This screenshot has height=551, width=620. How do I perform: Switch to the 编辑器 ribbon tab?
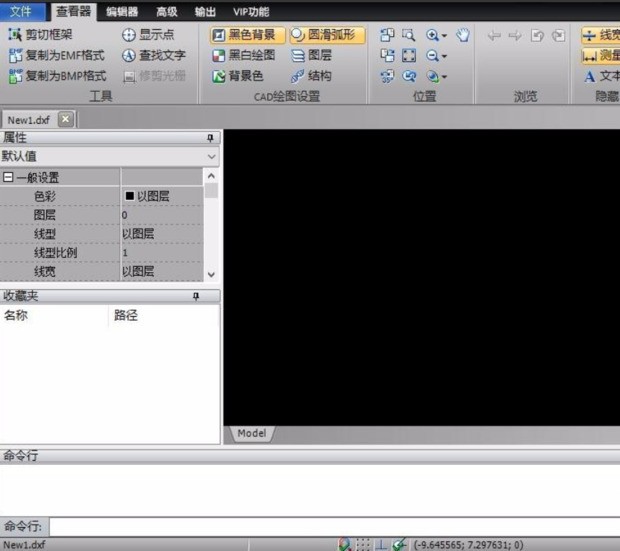tap(123, 11)
